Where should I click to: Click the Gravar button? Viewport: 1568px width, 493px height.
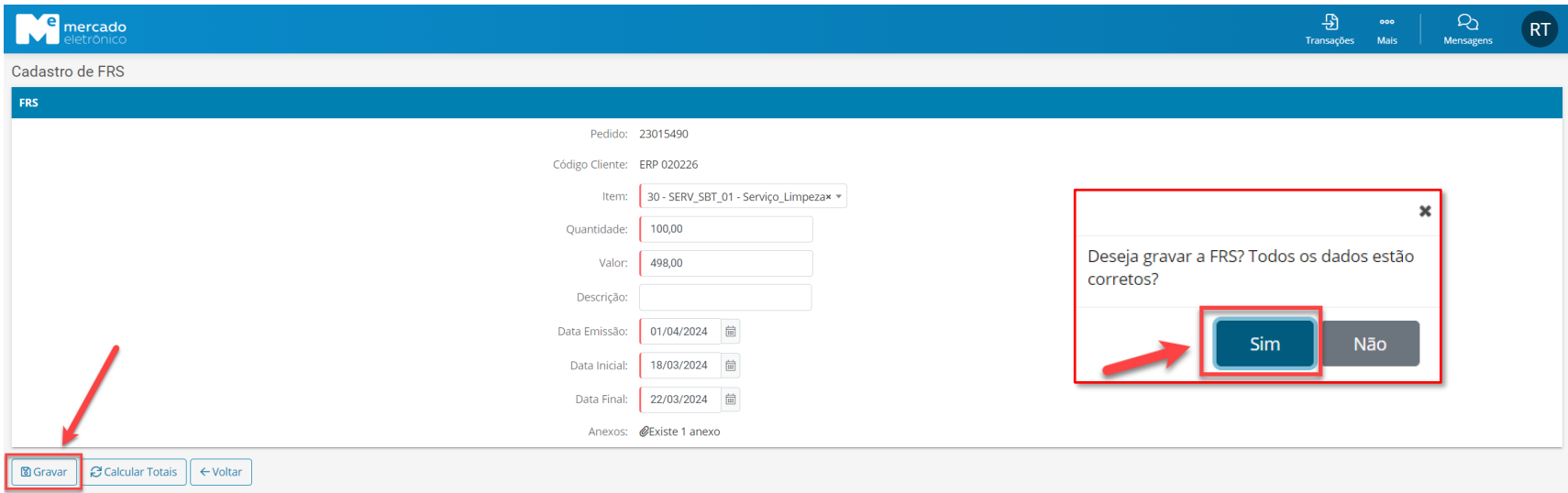44,472
